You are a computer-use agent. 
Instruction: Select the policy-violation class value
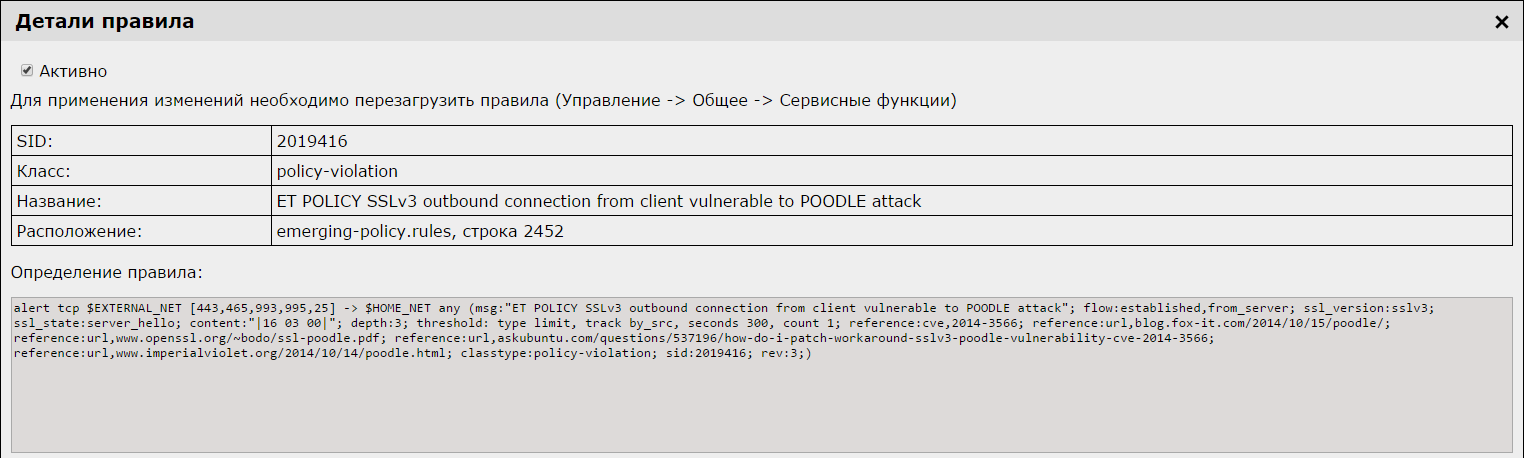click(x=337, y=171)
